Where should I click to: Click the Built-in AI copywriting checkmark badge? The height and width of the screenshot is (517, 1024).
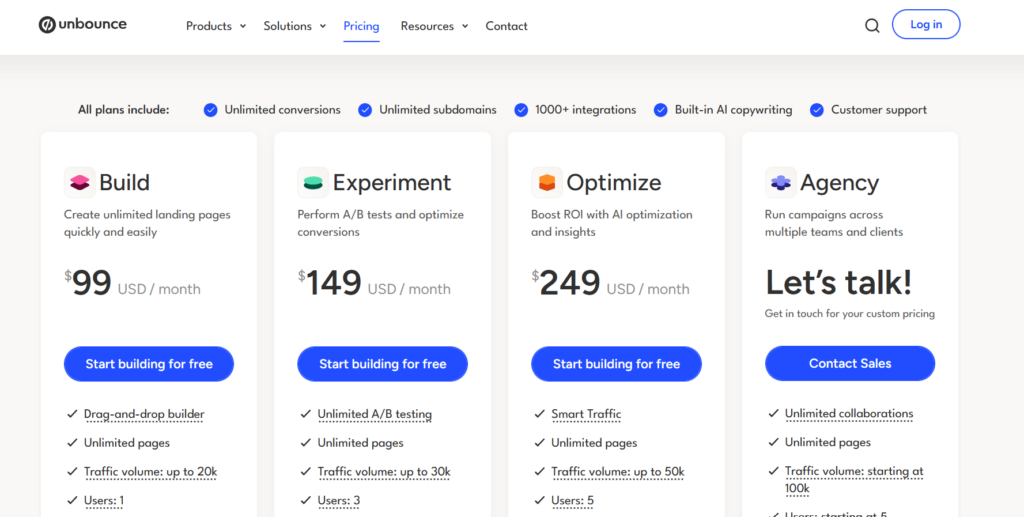[660, 110]
